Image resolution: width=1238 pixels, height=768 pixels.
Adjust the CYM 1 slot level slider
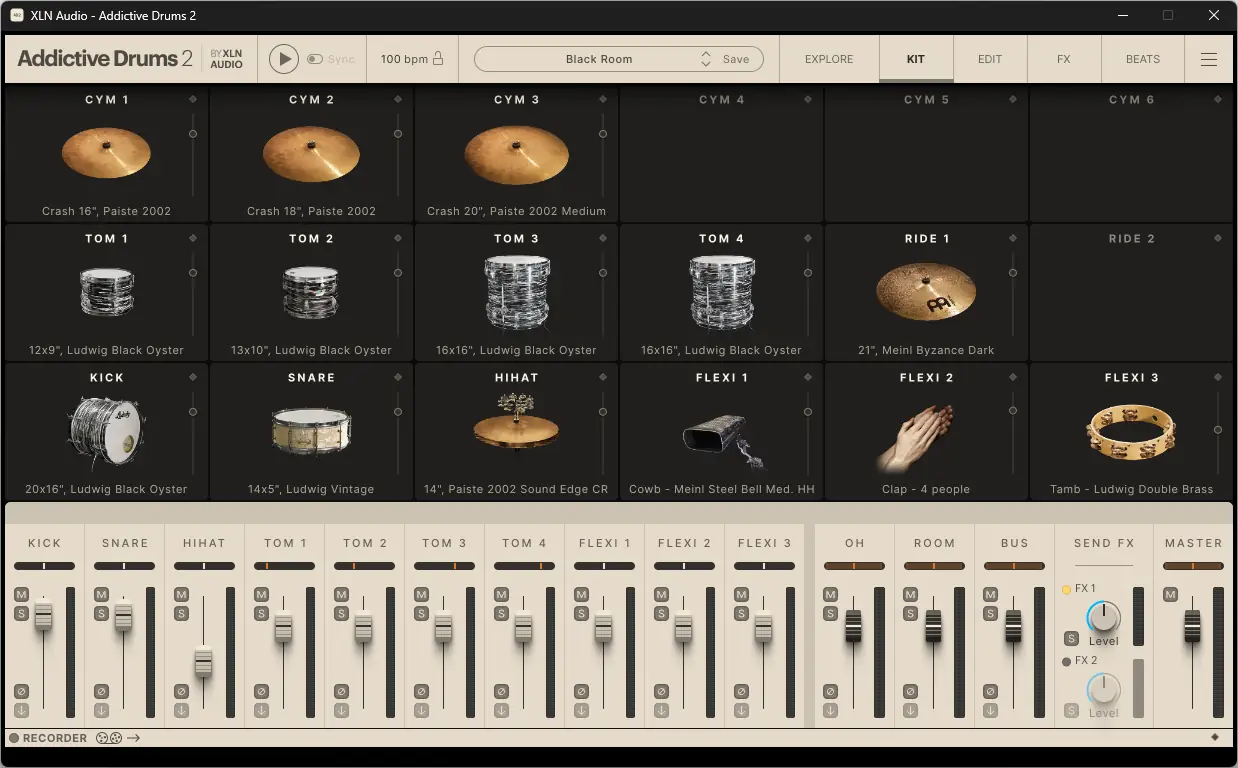tap(193, 134)
